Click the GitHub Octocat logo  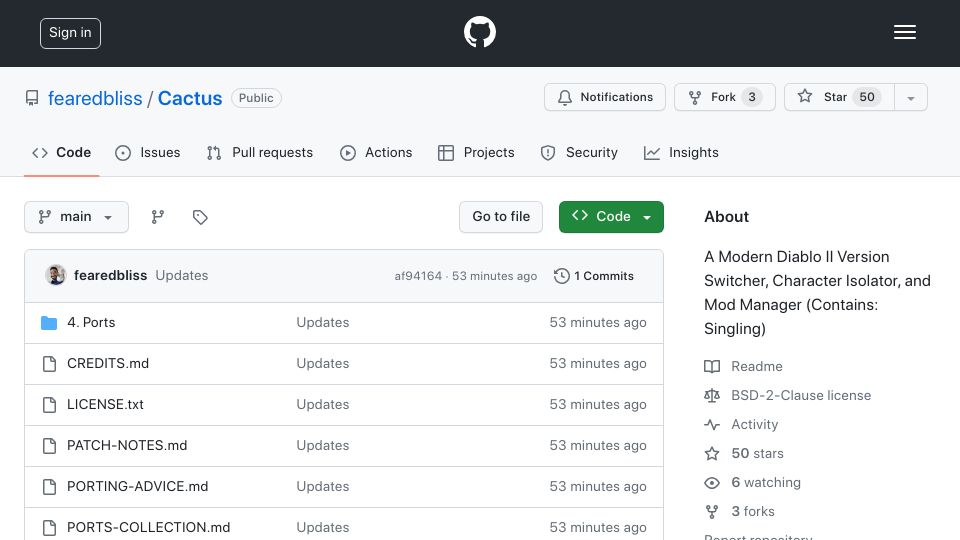point(479,32)
